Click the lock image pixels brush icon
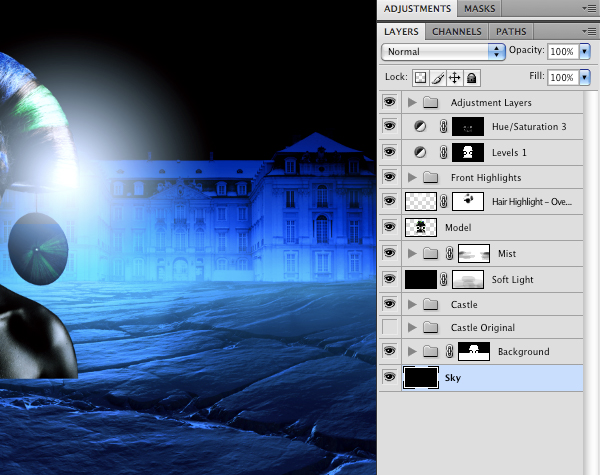 point(438,78)
